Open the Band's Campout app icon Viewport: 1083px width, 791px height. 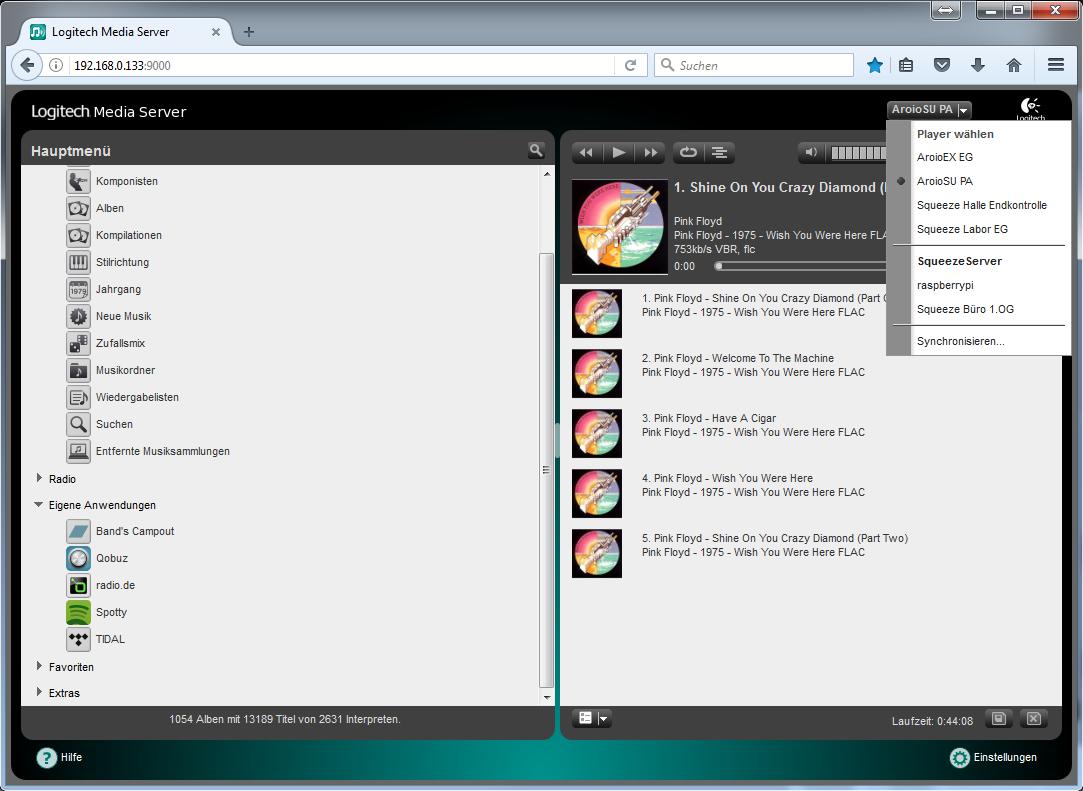[78, 531]
